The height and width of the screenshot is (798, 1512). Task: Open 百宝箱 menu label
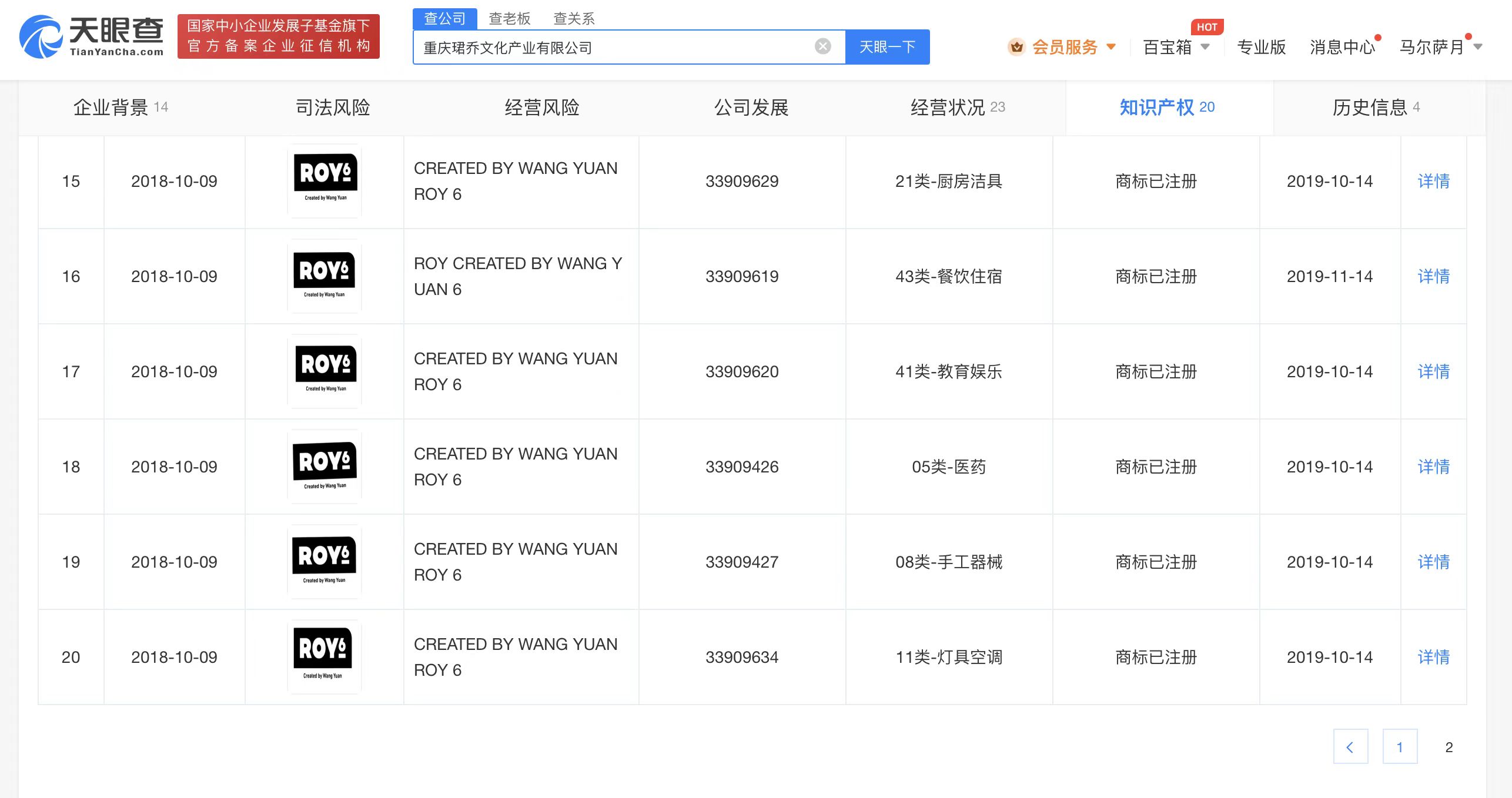[1168, 47]
